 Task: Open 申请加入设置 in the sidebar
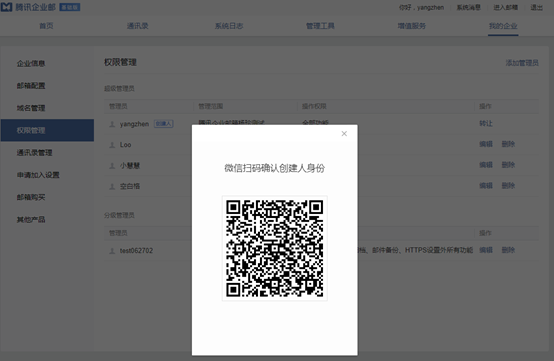coord(38,175)
